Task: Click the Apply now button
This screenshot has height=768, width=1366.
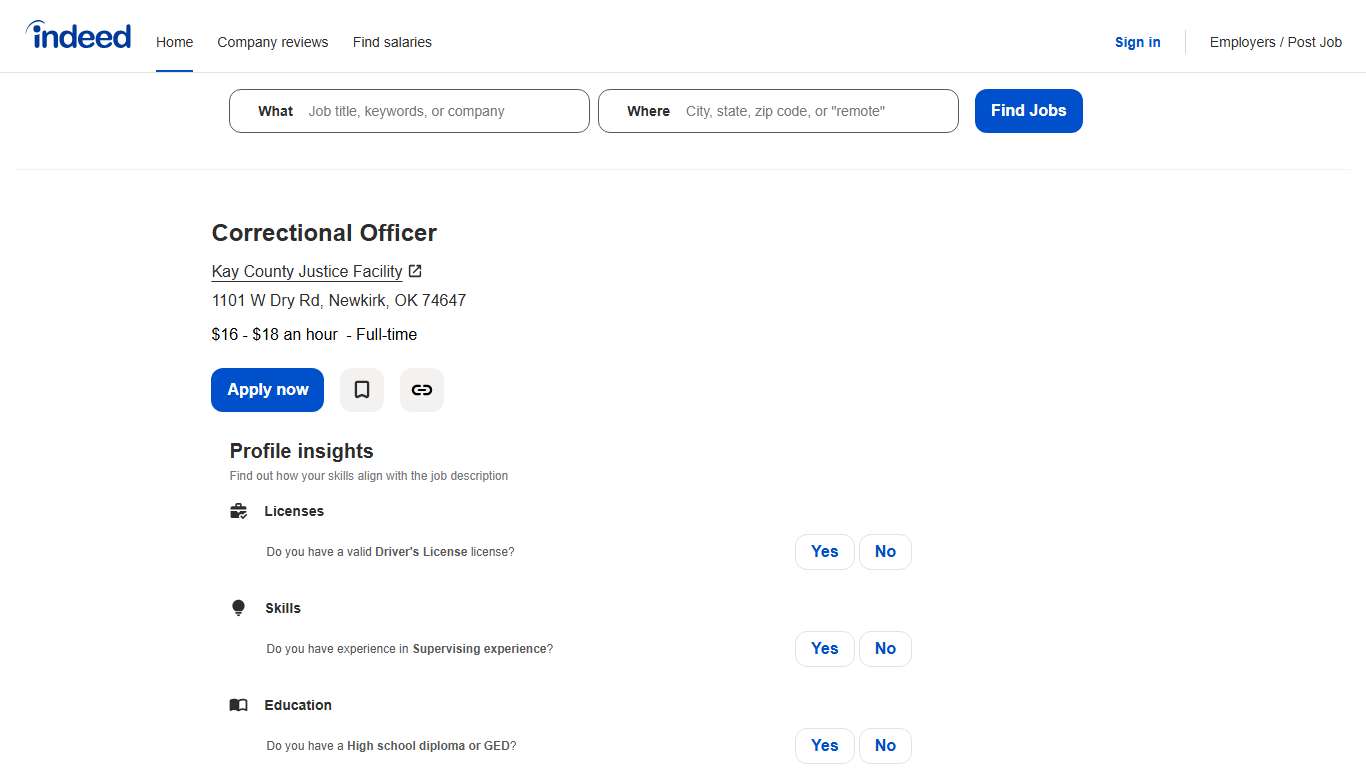Action: pyautogui.click(x=267, y=390)
